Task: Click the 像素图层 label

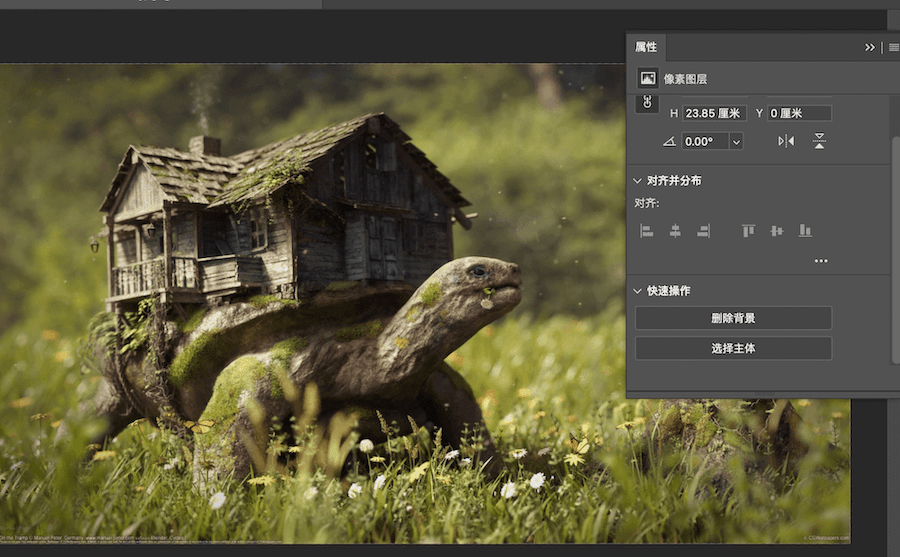Action: (x=685, y=79)
